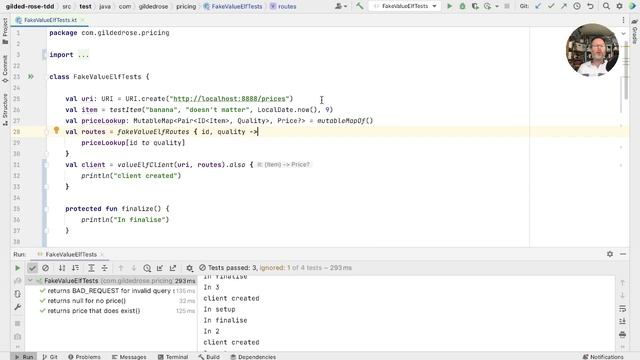Click run class gutter icon at line 23
The image size is (640, 360).
[31, 76]
